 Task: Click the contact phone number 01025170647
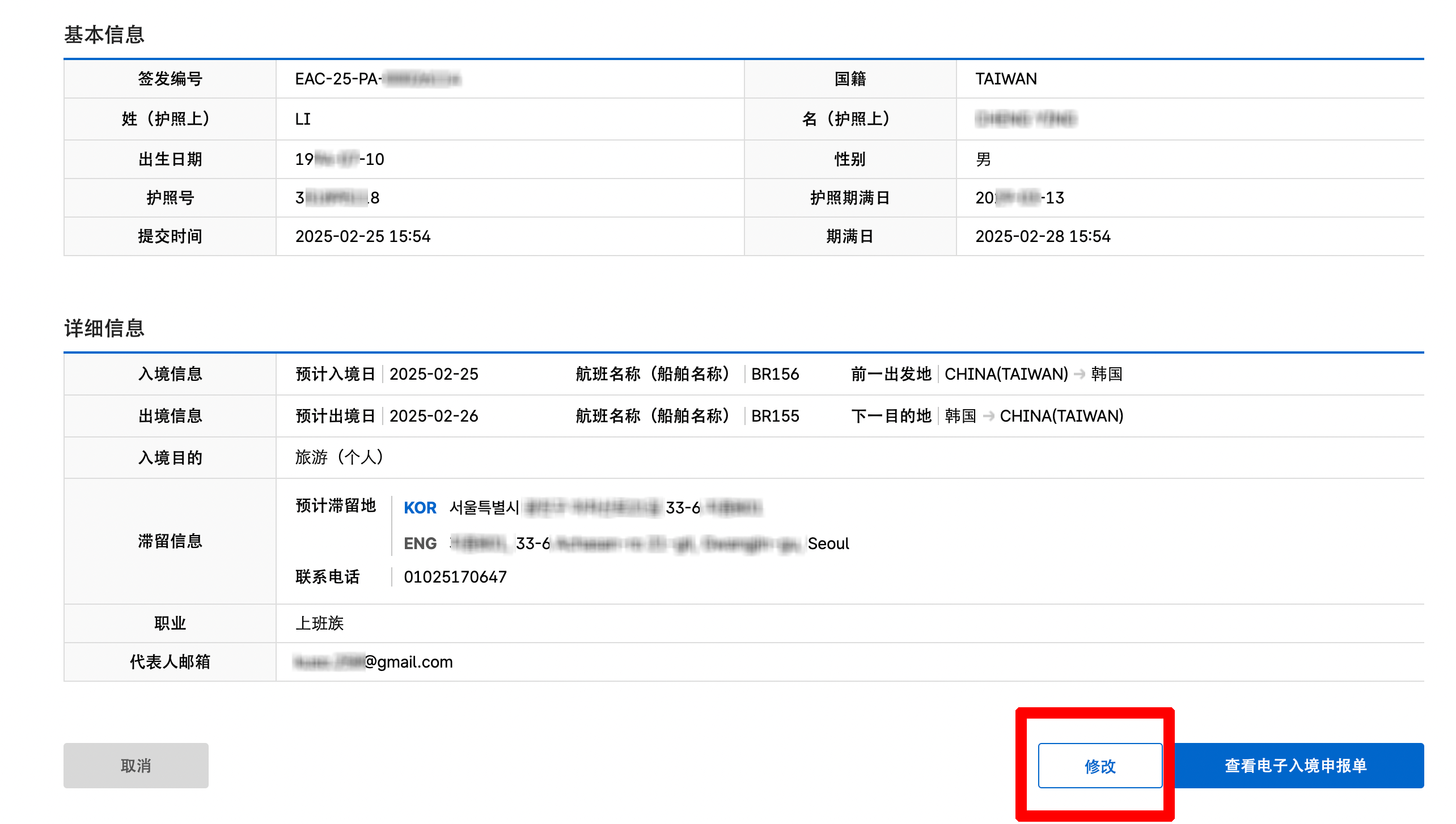[x=455, y=577]
